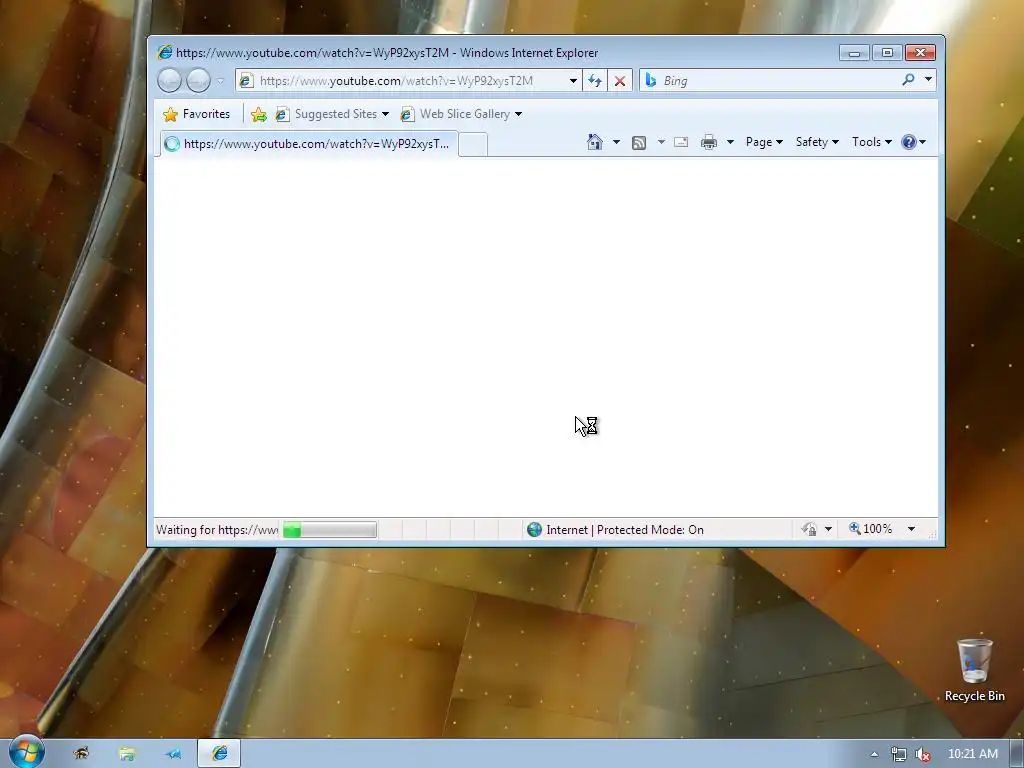This screenshot has width=1024, height=768.
Task: Click the Refresh page icon
Action: (594, 81)
